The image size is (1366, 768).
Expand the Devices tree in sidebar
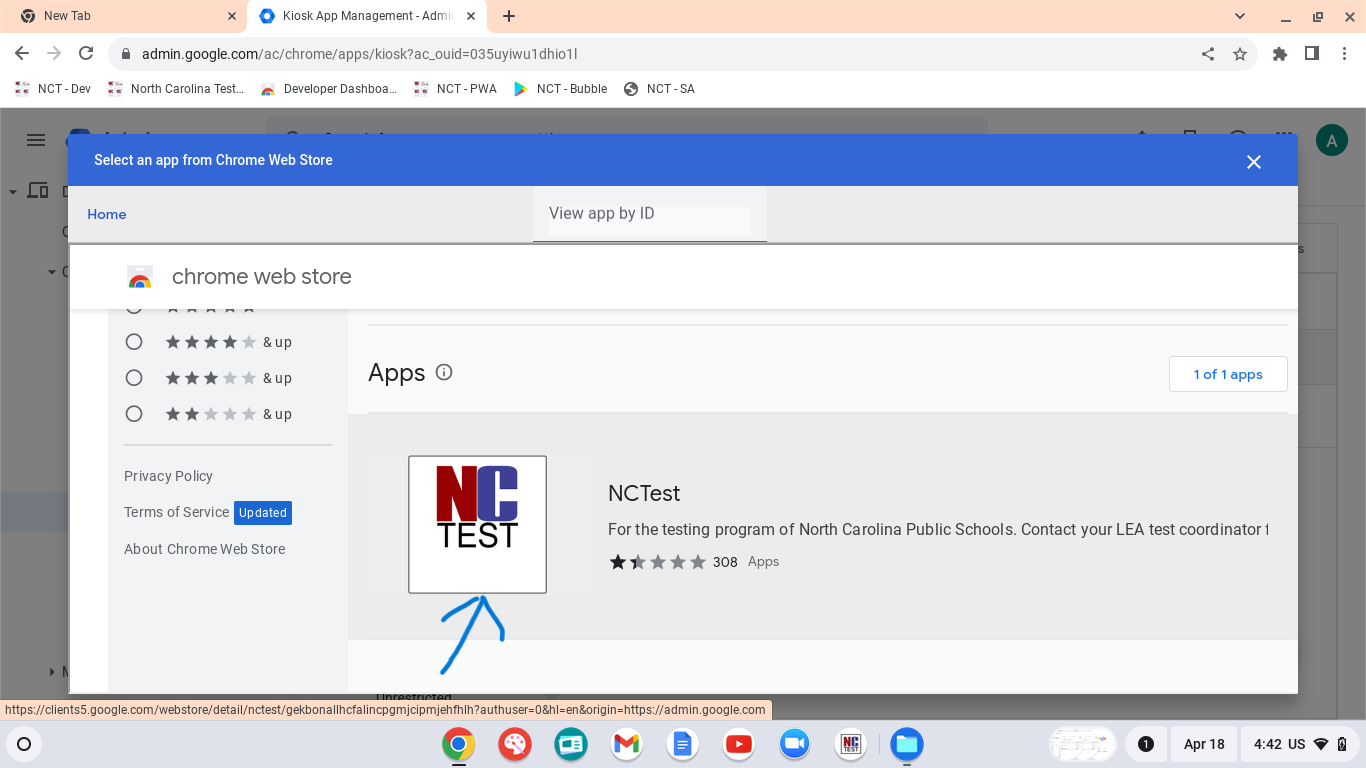point(14,191)
